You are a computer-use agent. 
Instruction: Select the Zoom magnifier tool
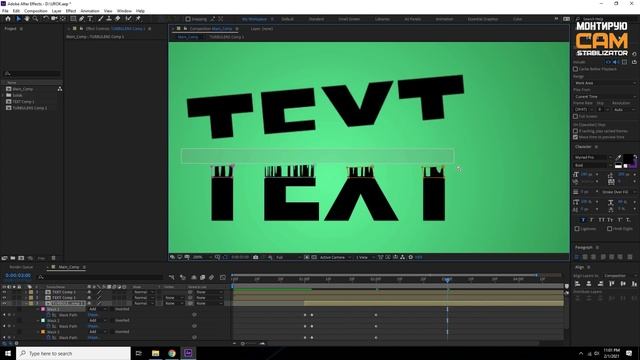click(36, 19)
